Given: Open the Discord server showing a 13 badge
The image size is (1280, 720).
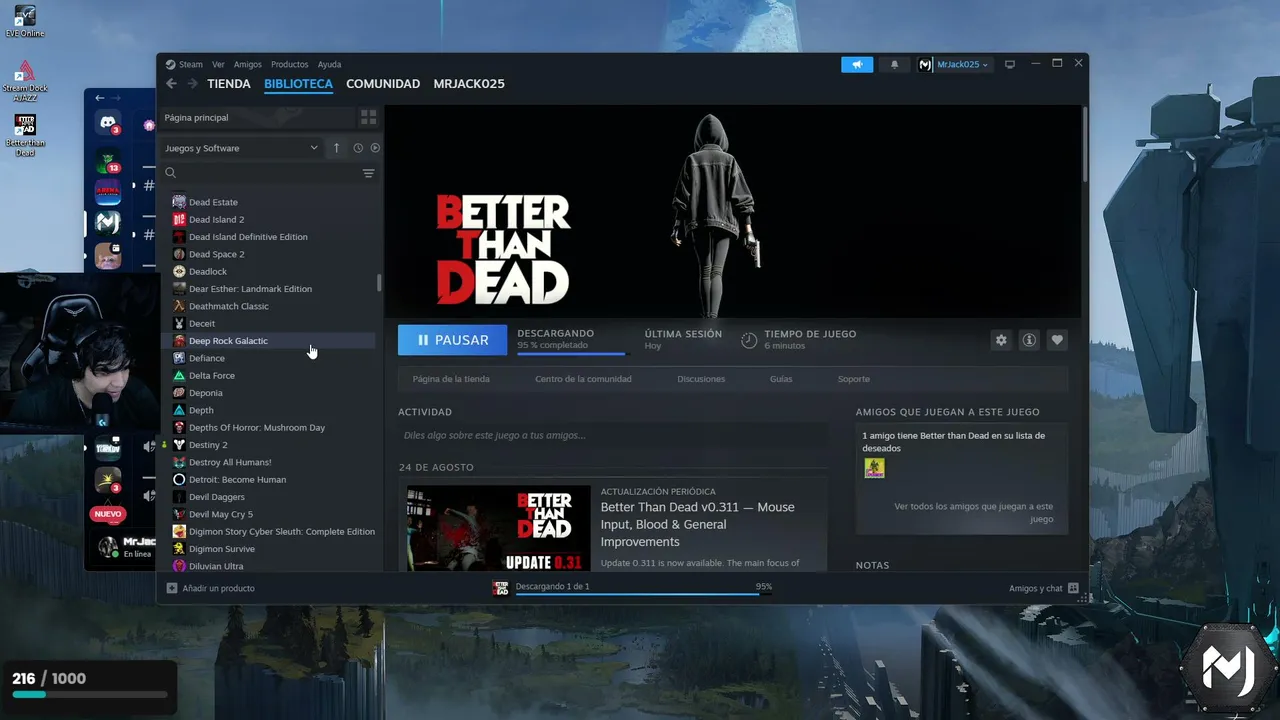Looking at the screenshot, I should tap(108, 160).
